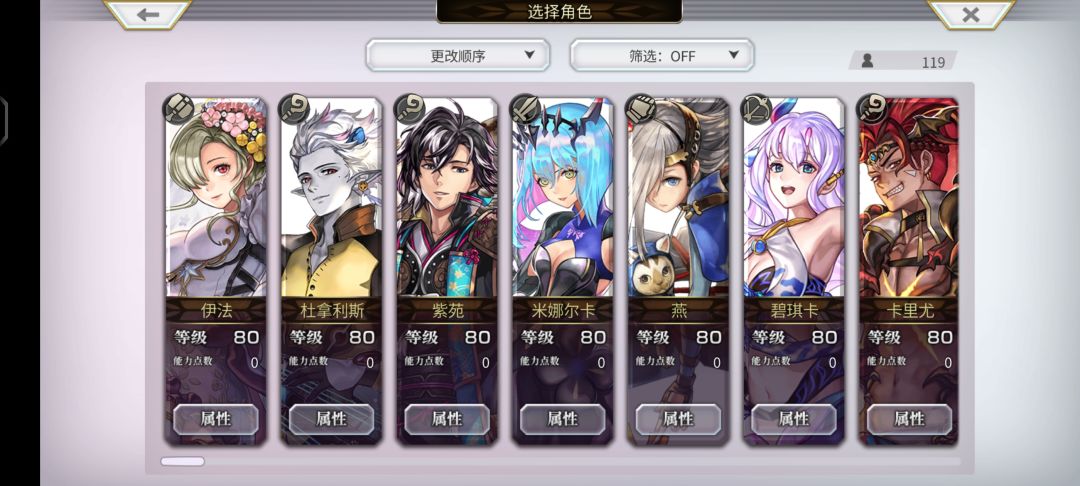1080x486 pixels.
Task: Open 属性 for 卡里尤
Action: (909, 419)
